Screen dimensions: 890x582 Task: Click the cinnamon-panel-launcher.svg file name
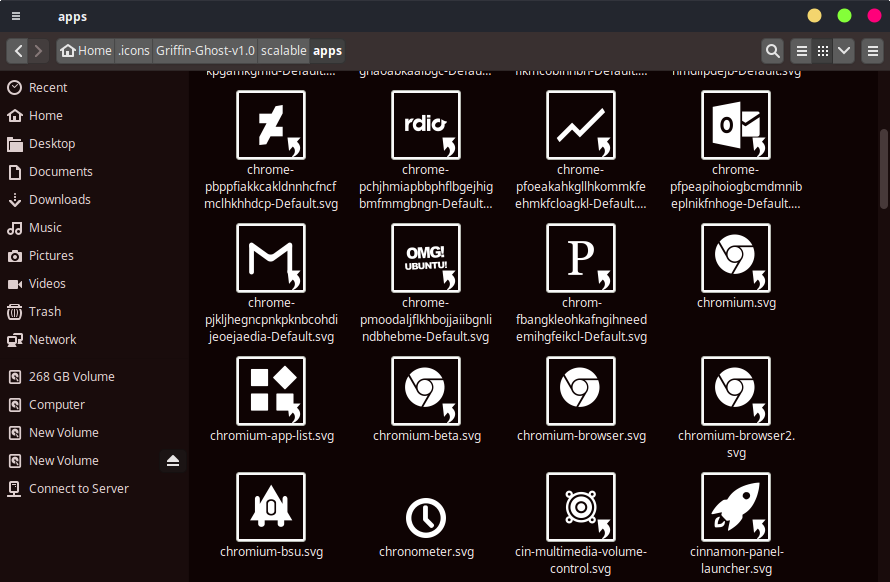736,560
